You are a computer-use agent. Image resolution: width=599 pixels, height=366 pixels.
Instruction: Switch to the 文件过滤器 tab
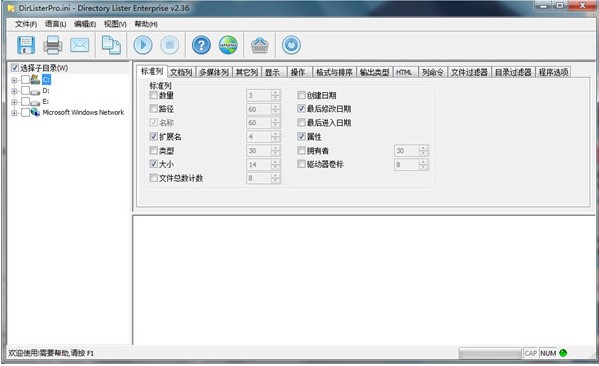click(469, 72)
